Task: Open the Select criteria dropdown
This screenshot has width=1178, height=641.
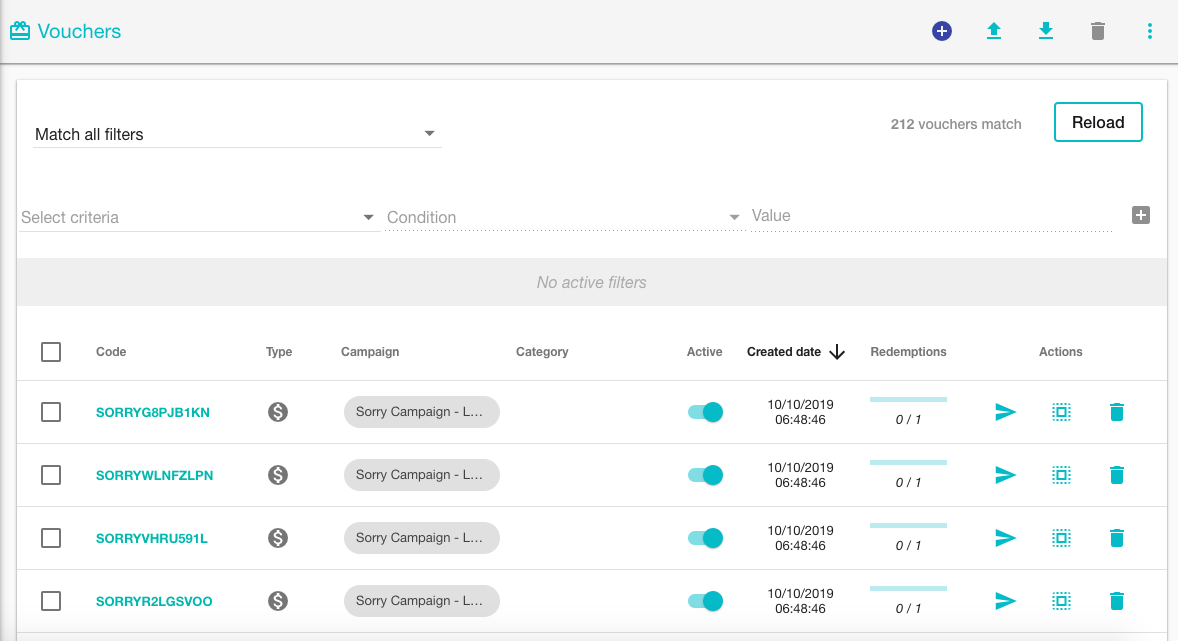Action: (199, 217)
